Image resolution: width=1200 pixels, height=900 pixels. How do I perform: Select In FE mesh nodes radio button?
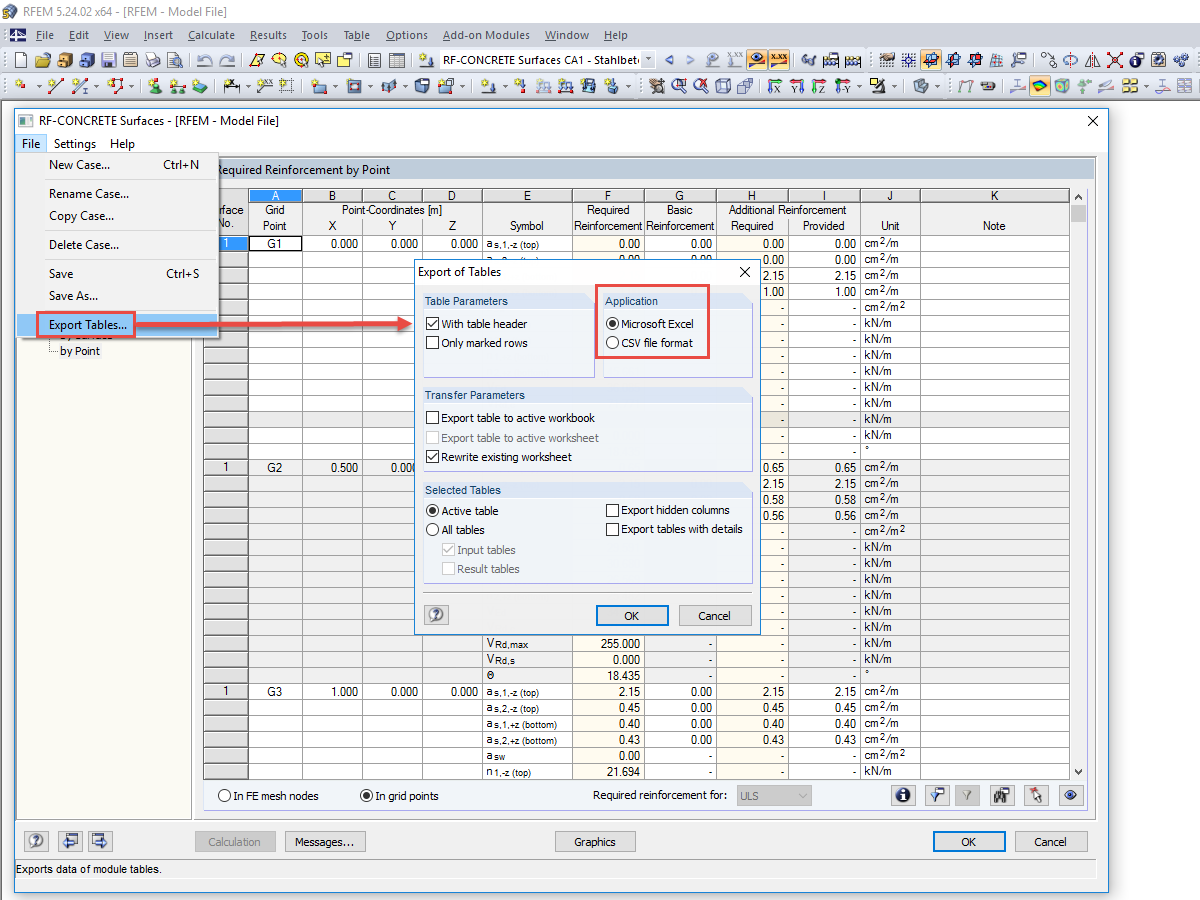[x=224, y=796]
